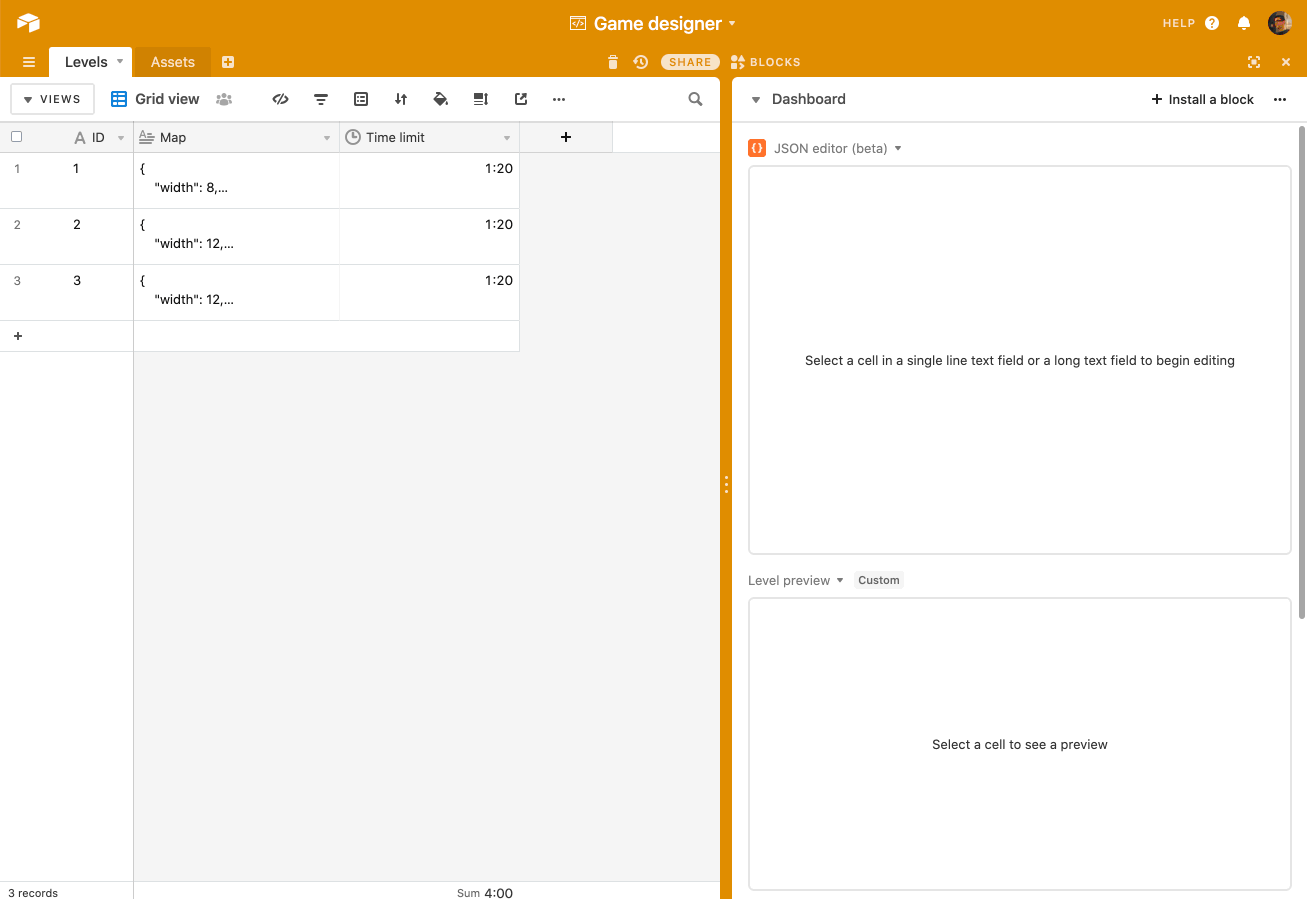The height and width of the screenshot is (899, 1307).
Task: Open dashboard more options ellipsis
Action: (1280, 99)
